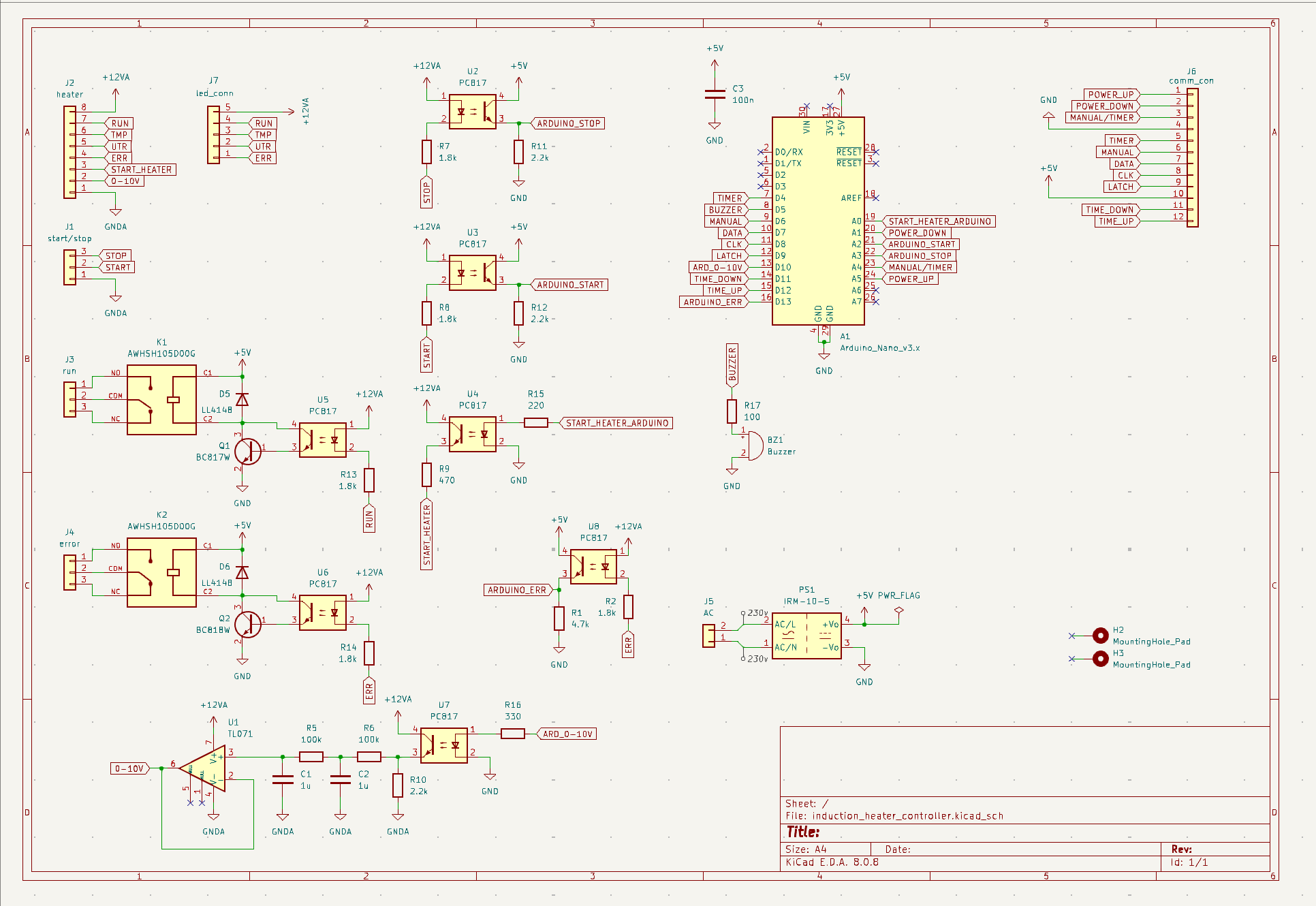The width and height of the screenshot is (1316, 906).
Task: Select the U2 PC817 optocoupler symbol
Action: coord(473,112)
